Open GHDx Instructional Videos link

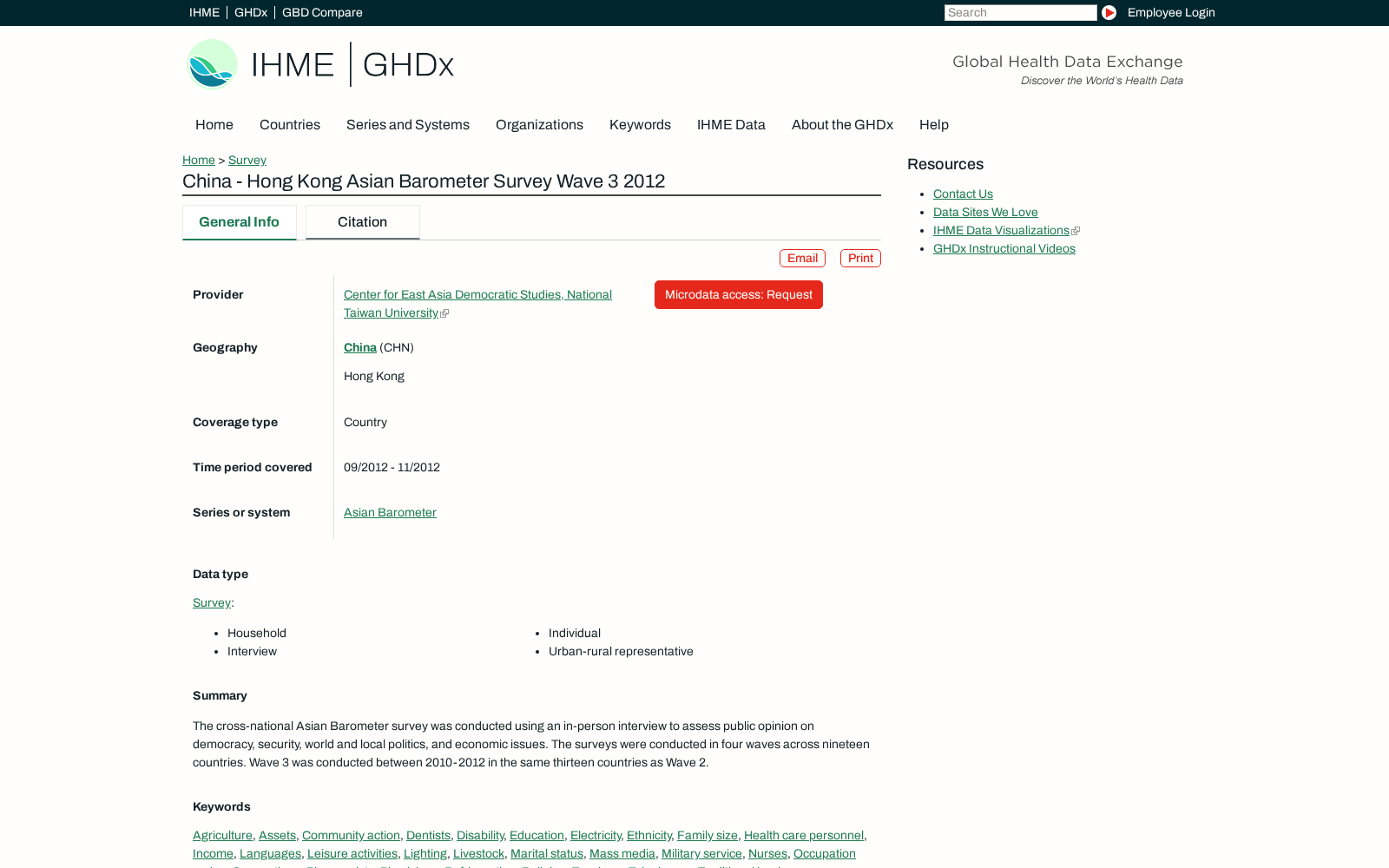[1004, 248]
